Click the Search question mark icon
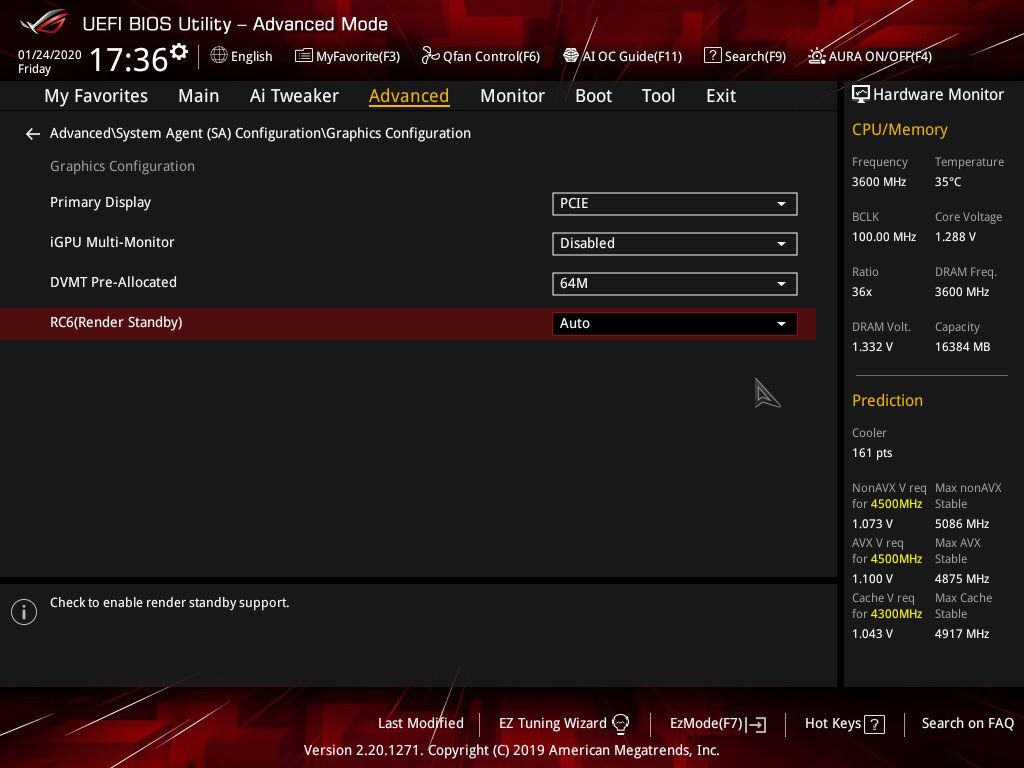The width and height of the screenshot is (1024, 768). pyautogui.click(x=712, y=56)
